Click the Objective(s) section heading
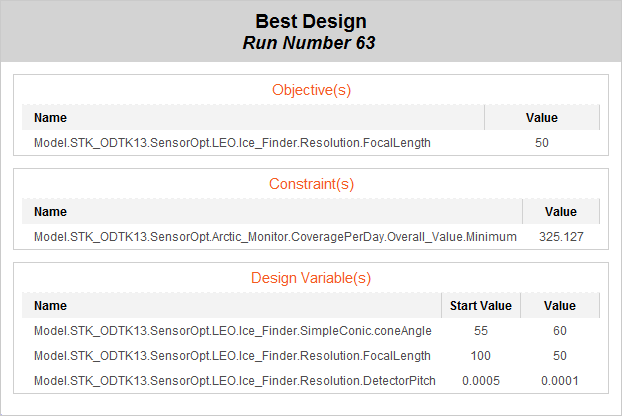 click(311, 90)
